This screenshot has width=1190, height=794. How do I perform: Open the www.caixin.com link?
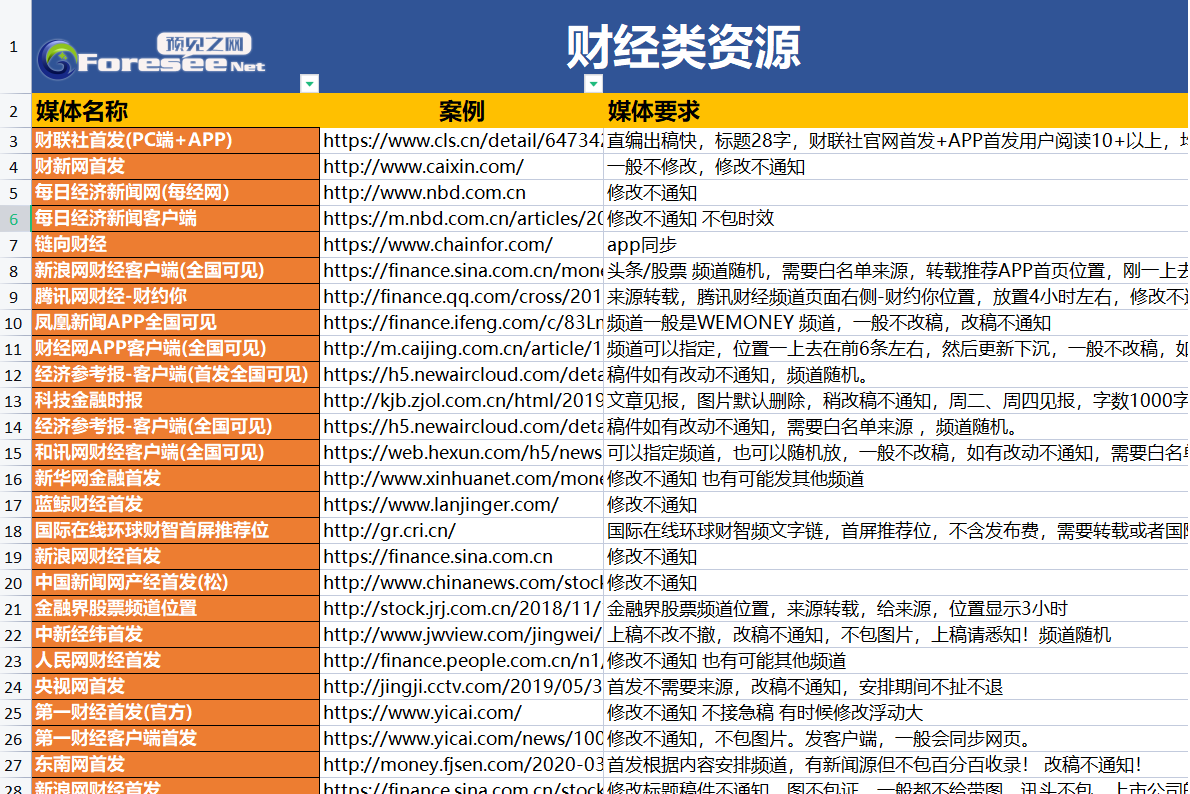pyautogui.click(x=423, y=166)
